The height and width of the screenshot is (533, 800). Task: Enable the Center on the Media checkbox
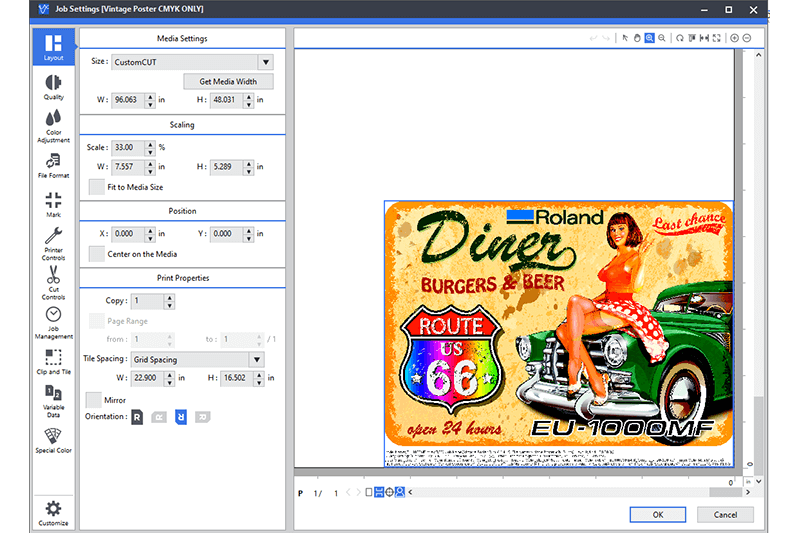(97, 254)
